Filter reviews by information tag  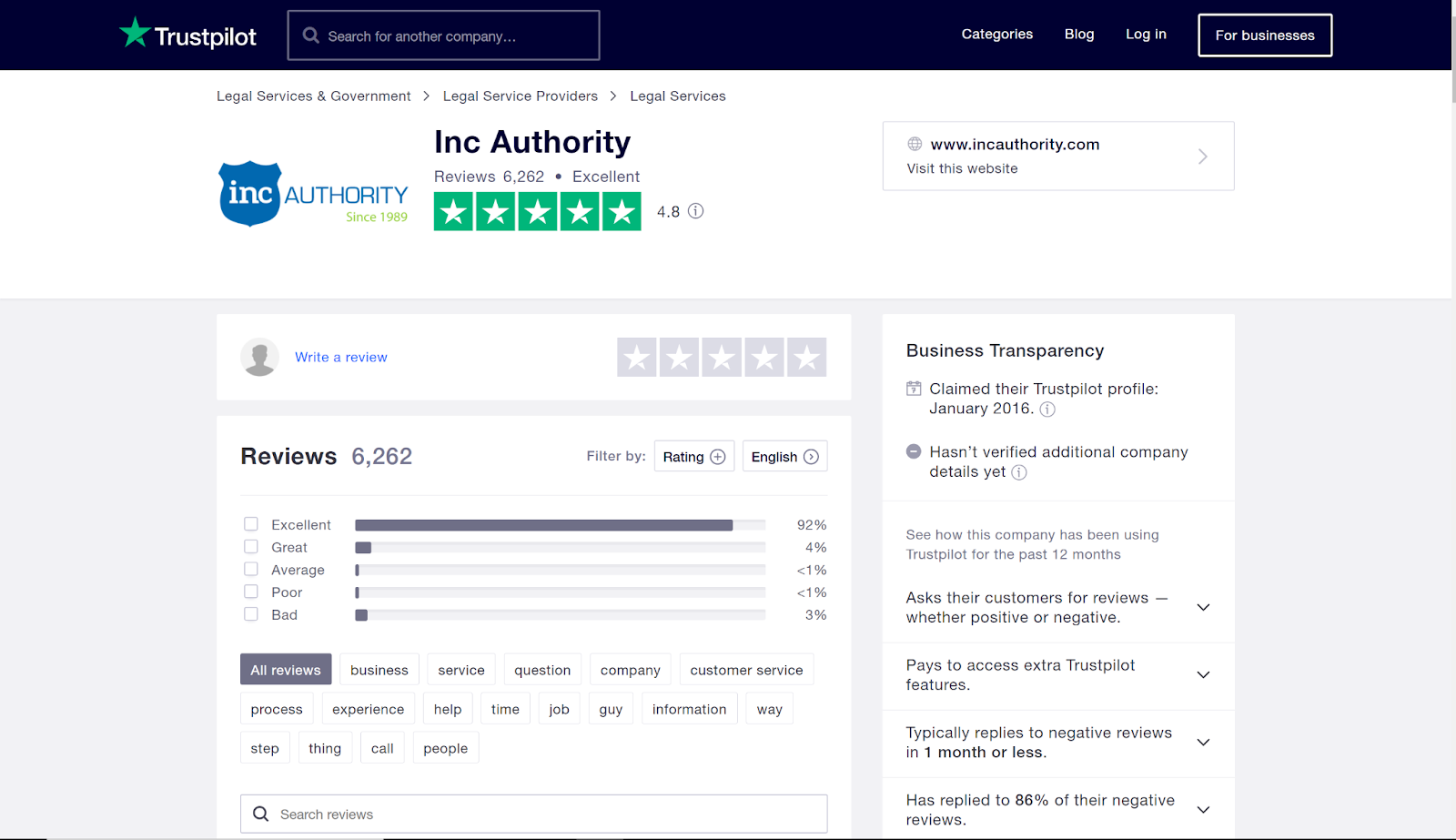coord(690,709)
